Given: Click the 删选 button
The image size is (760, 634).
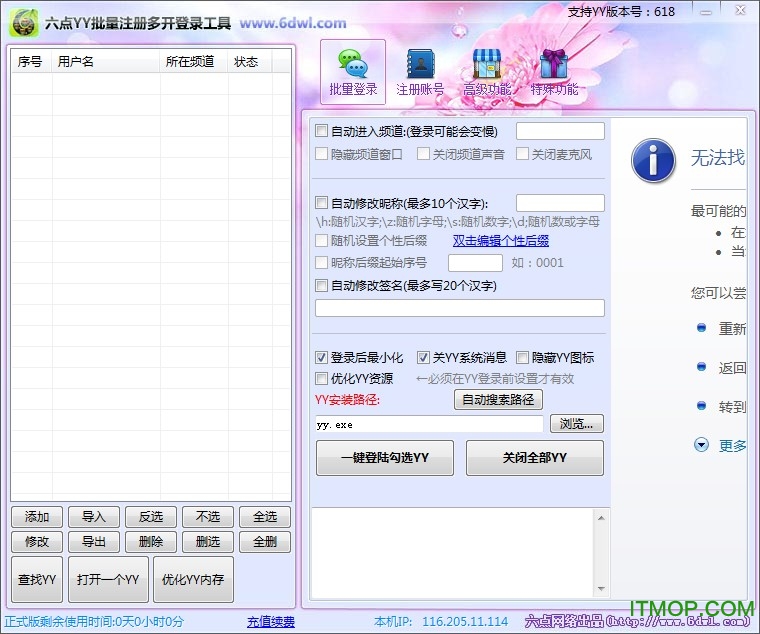Looking at the screenshot, I should (208, 541).
